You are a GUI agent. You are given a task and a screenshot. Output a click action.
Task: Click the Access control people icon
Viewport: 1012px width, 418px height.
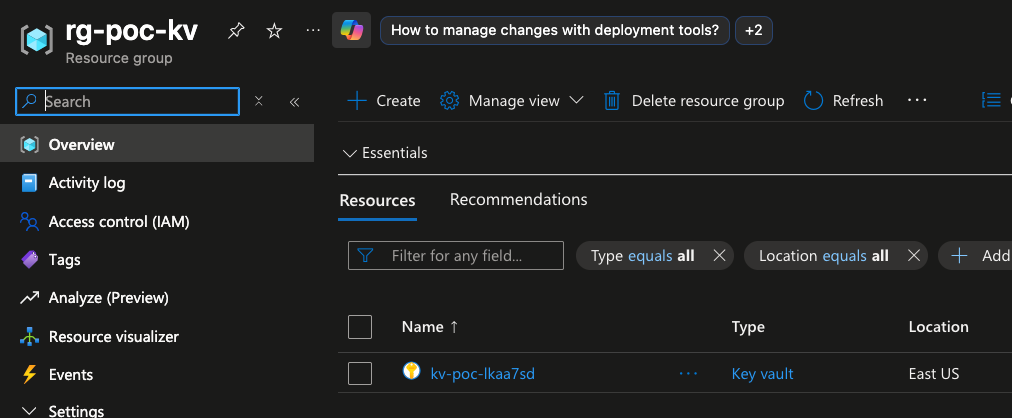coord(29,221)
